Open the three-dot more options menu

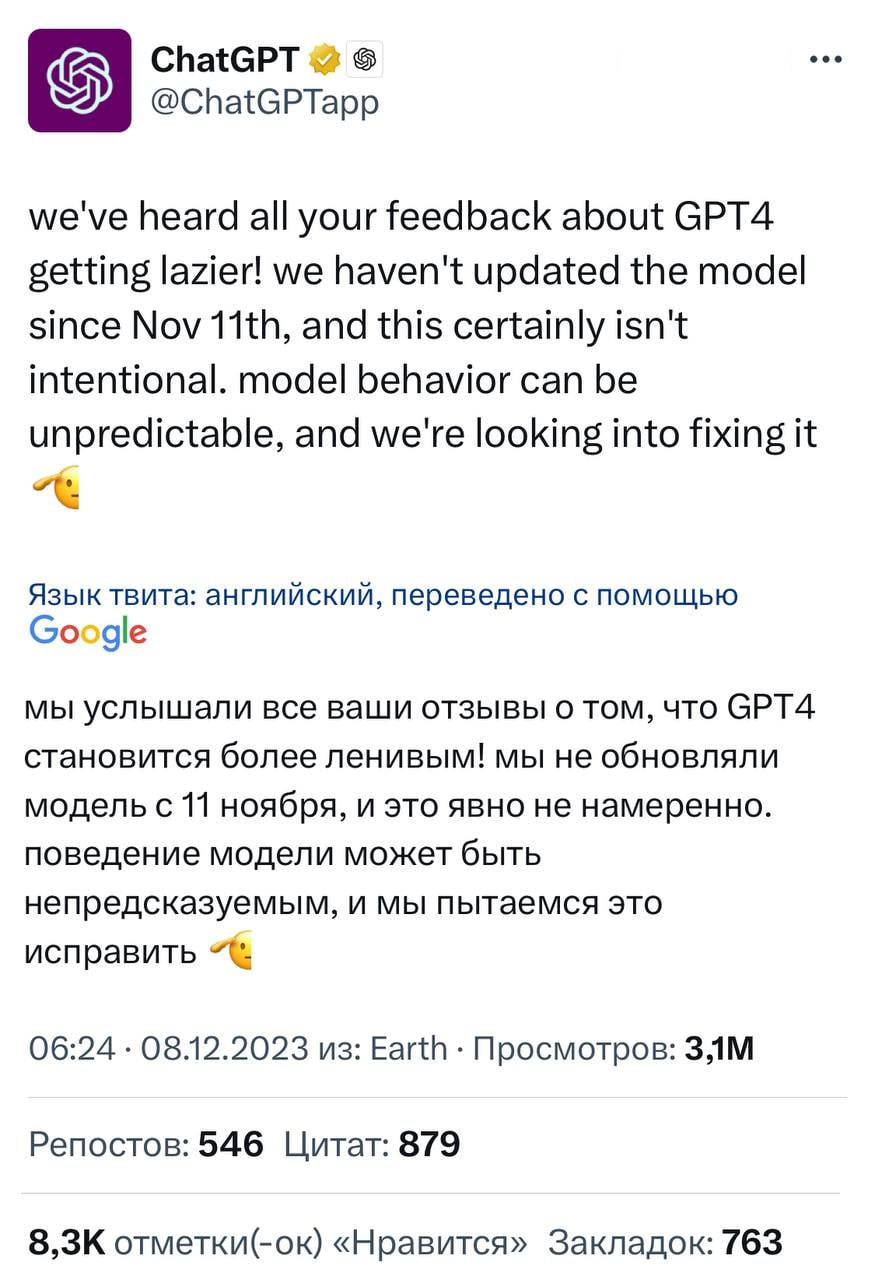click(824, 60)
